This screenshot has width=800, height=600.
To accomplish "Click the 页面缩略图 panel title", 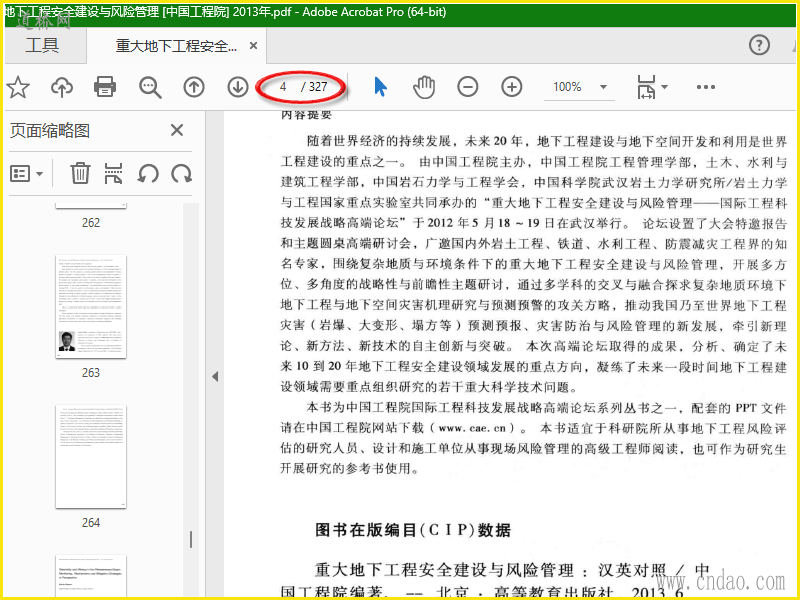I will pyautogui.click(x=50, y=131).
